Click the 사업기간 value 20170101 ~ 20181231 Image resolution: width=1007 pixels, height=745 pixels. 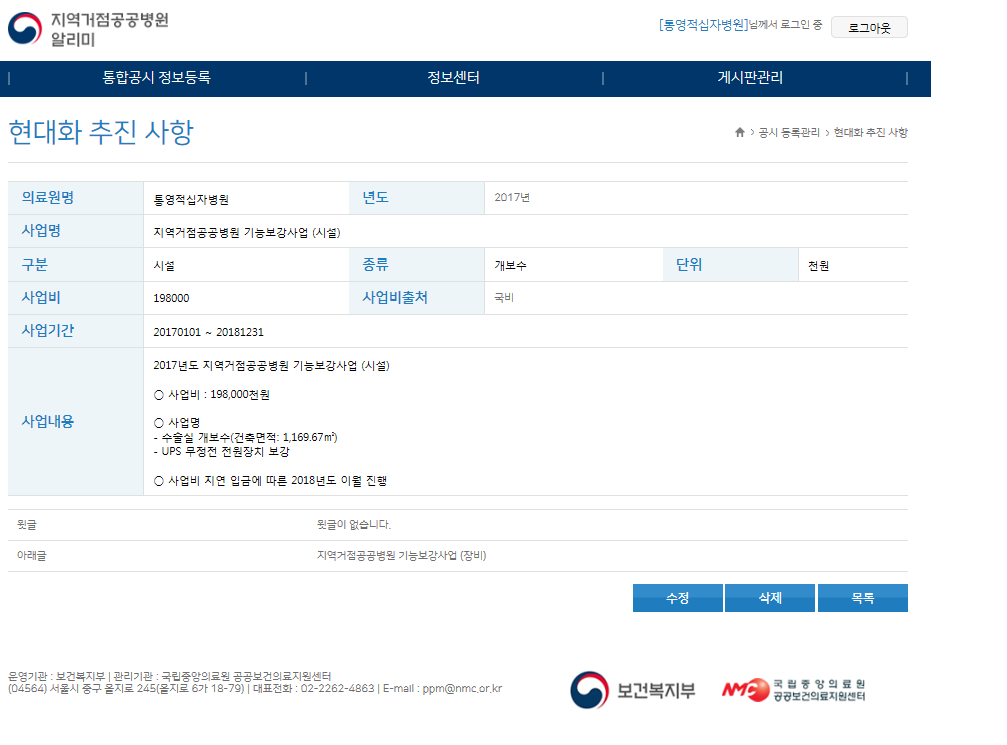point(208,332)
